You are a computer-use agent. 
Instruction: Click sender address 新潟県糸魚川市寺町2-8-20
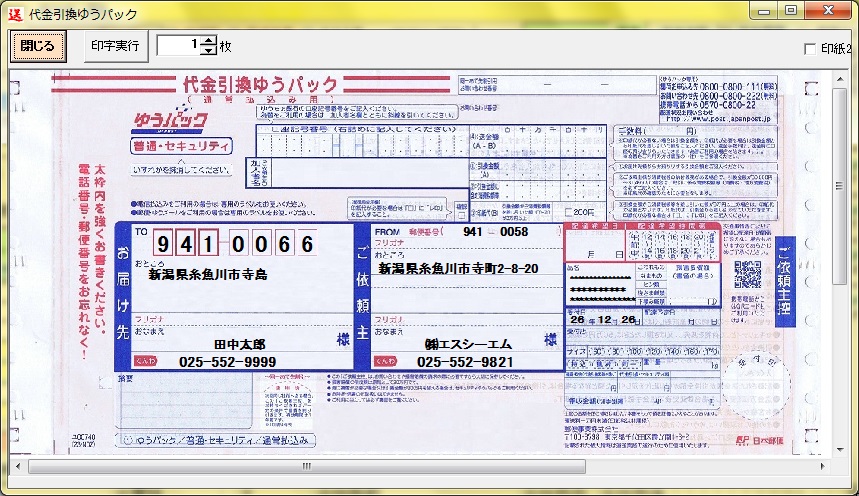(x=459, y=269)
